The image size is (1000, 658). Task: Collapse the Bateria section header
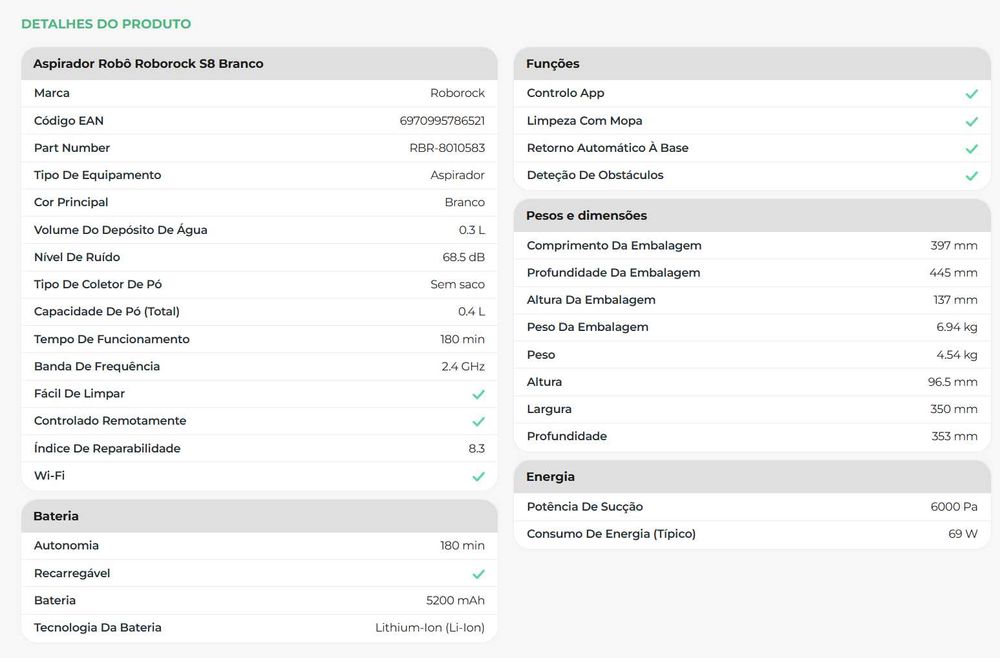pyautogui.click(x=259, y=516)
